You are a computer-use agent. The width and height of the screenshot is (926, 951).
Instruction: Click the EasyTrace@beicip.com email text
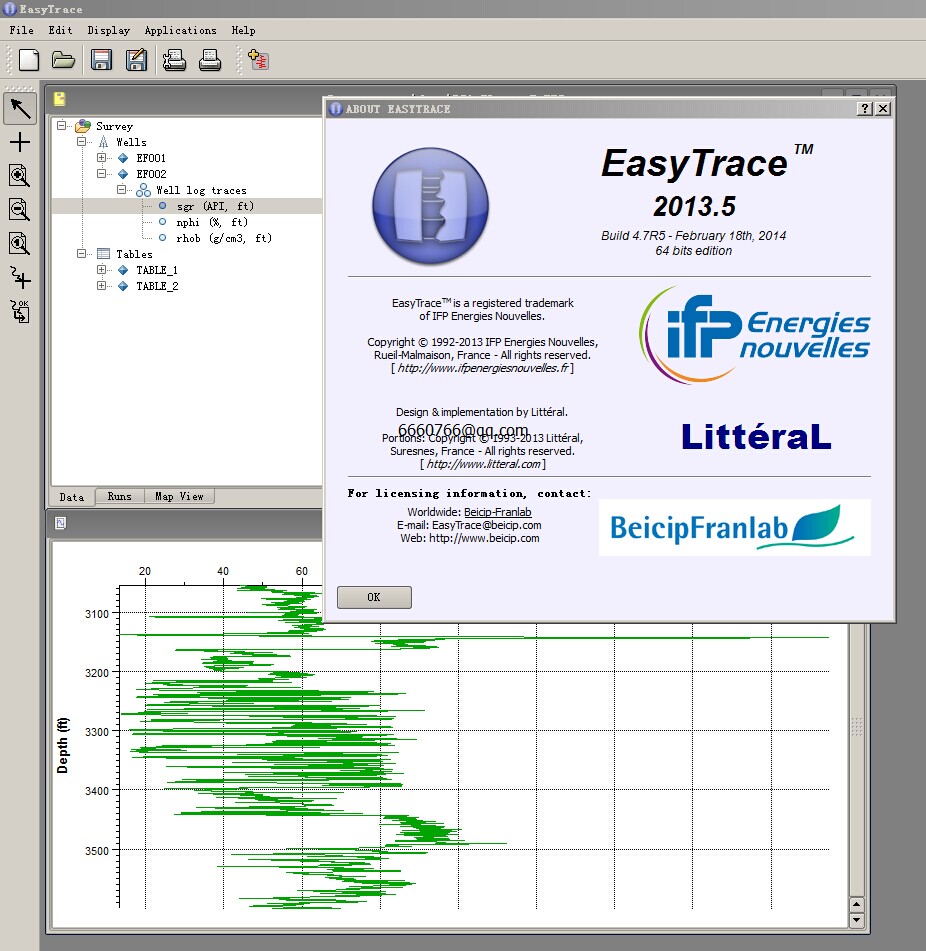(486, 525)
